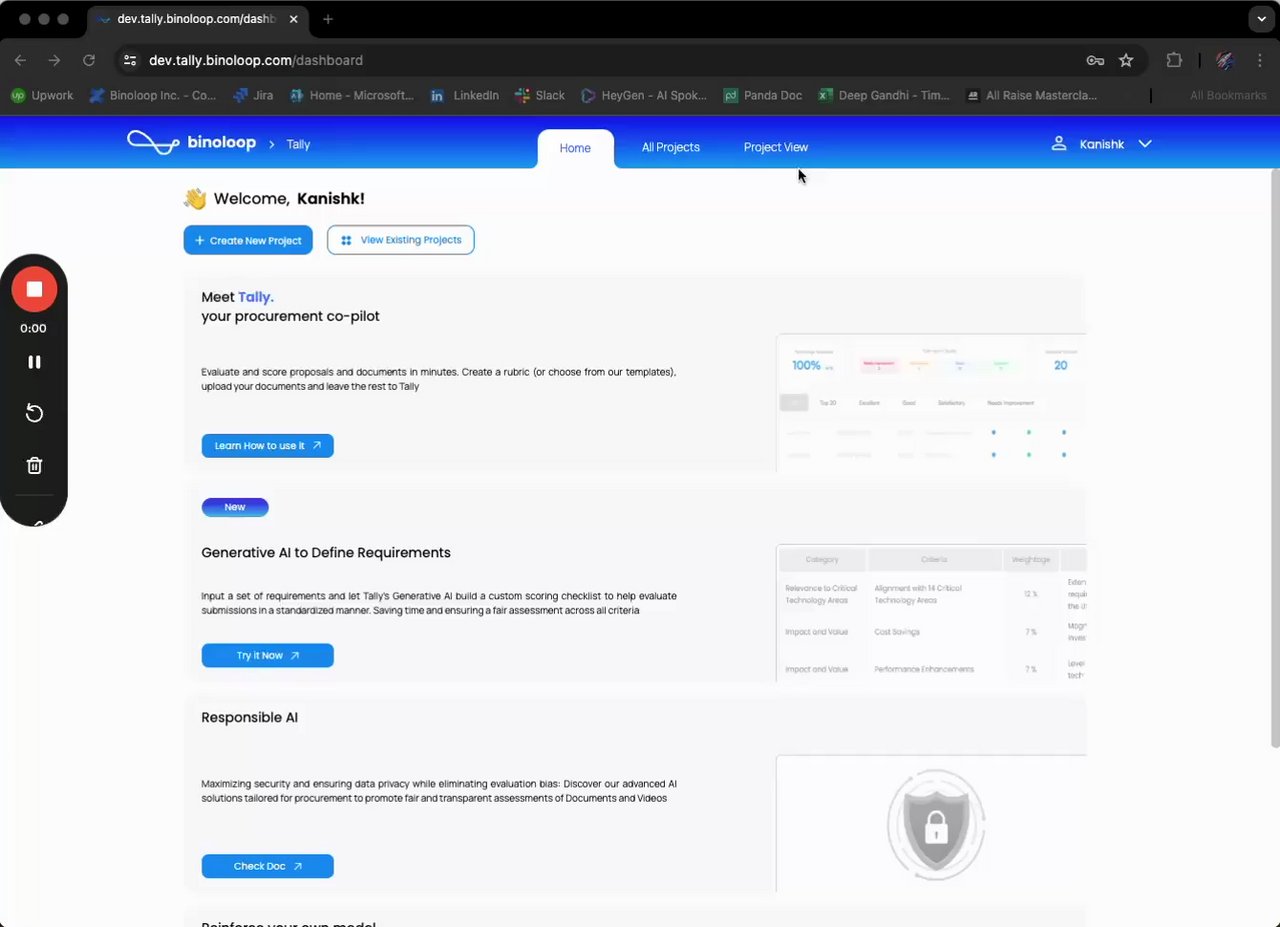Viewport: 1280px width, 927px height.
Task: Open the Tally breadcrumb link
Action: point(298,144)
